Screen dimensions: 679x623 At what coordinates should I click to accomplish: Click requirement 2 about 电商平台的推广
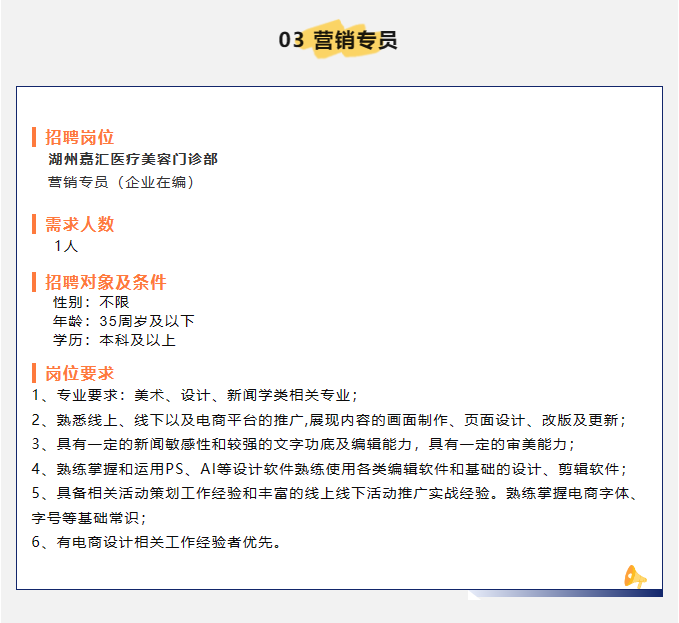[329, 420]
